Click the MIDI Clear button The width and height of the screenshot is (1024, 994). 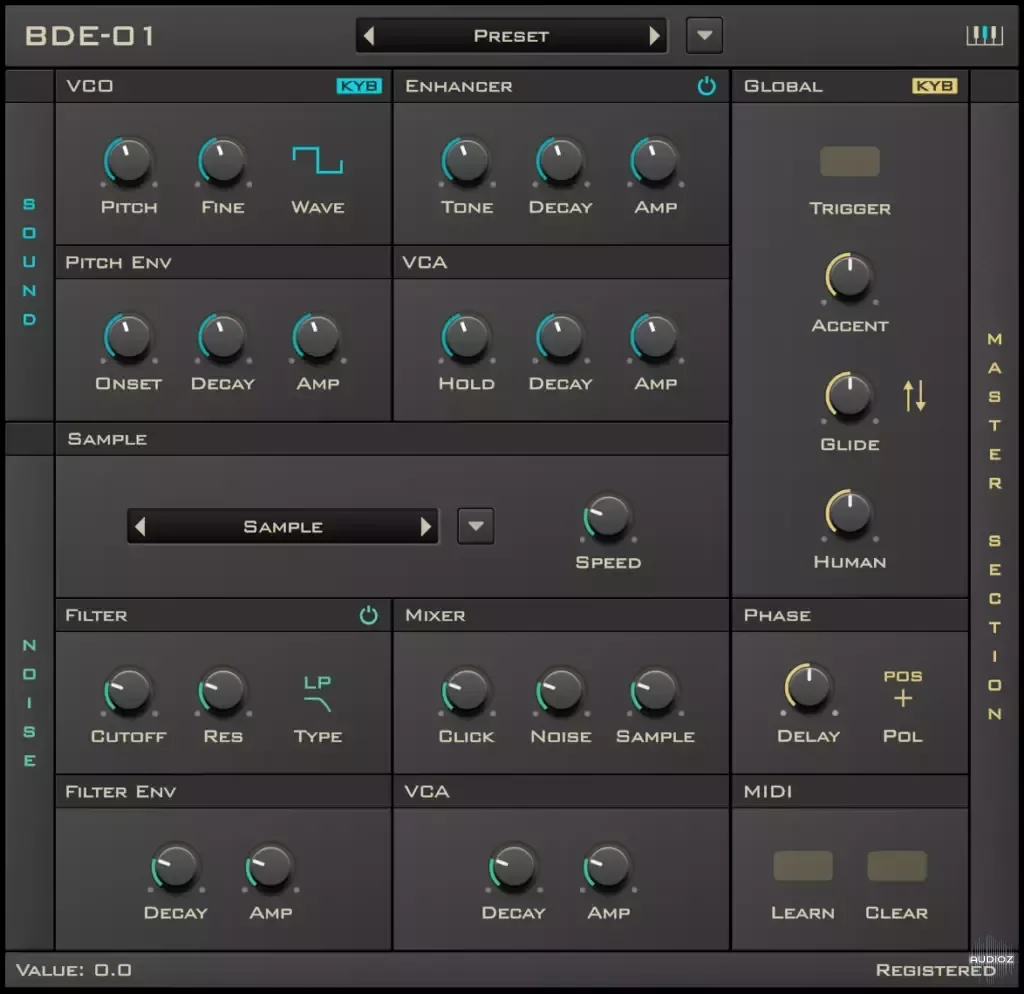[x=897, y=866]
